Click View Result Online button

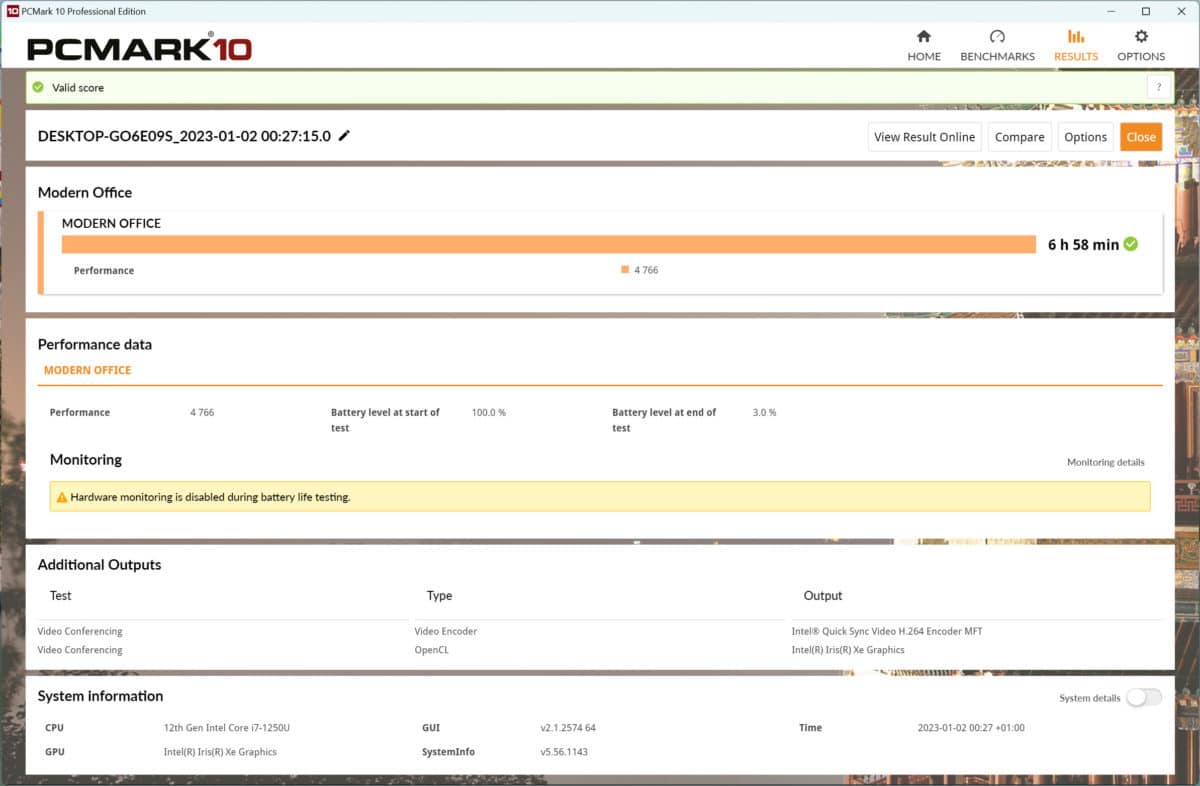click(924, 137)
